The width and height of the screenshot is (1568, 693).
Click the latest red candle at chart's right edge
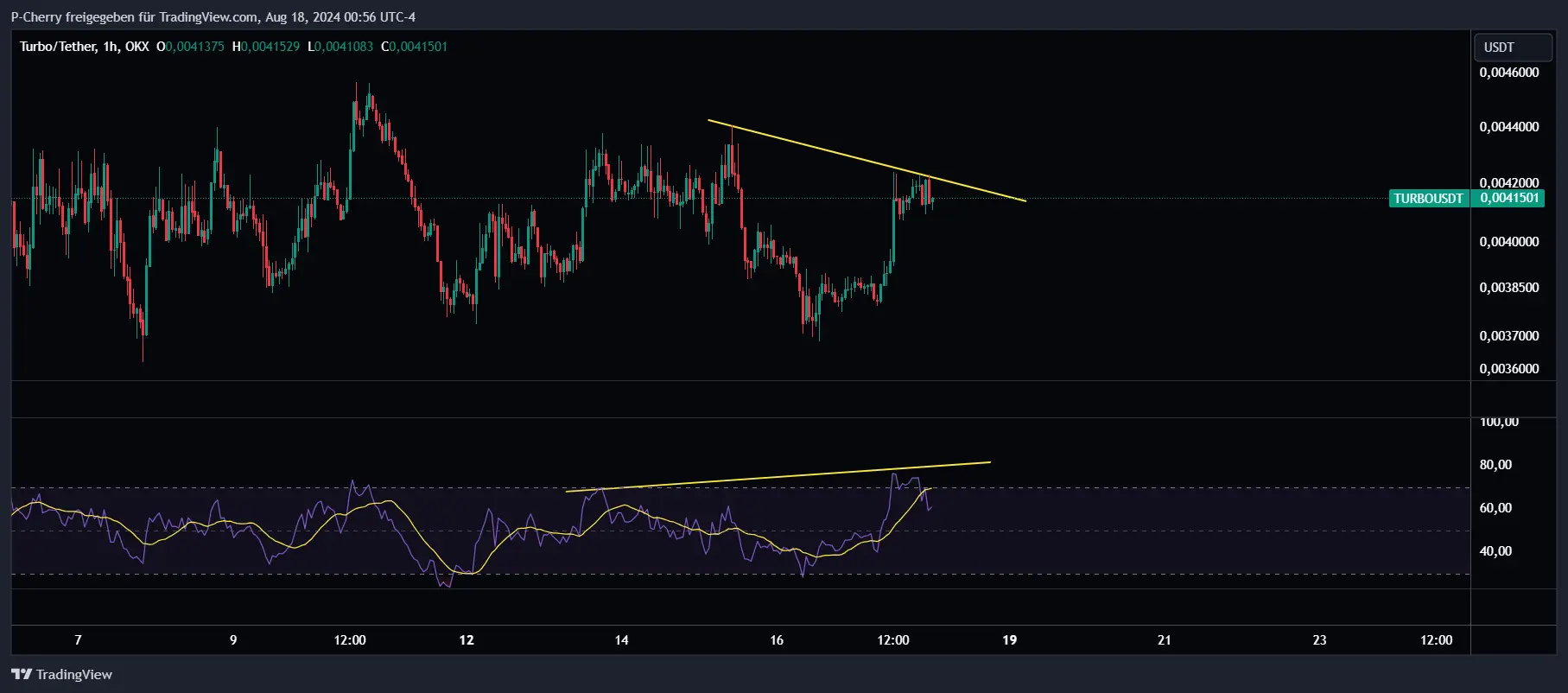pos(929,191)
